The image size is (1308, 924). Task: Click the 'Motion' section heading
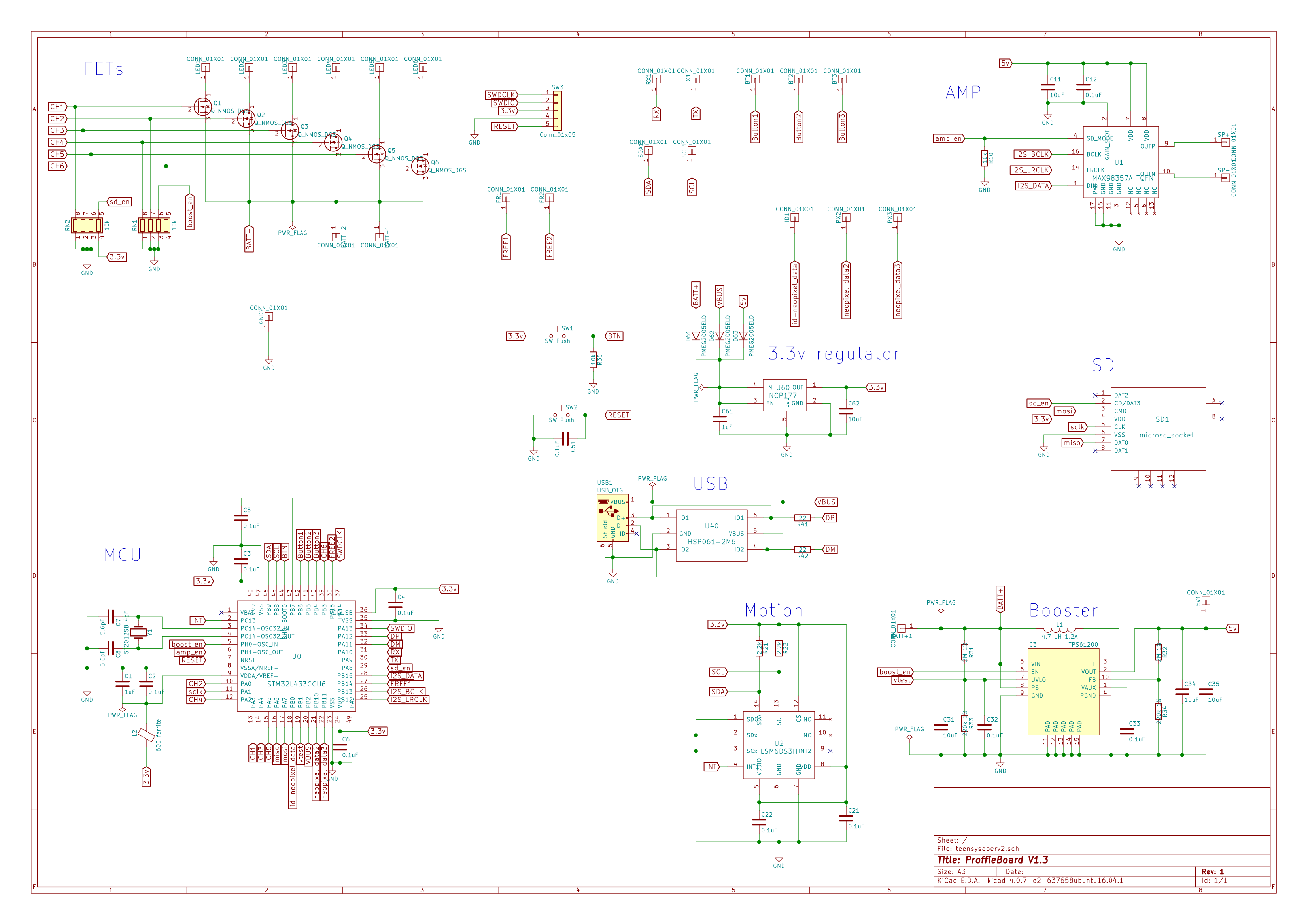click(x=774, y=610)
